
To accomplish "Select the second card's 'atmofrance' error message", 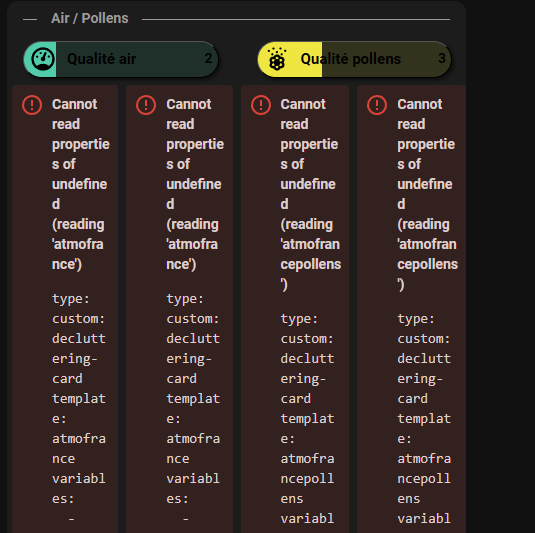I will pyautogui.click(x=195, y=184).
